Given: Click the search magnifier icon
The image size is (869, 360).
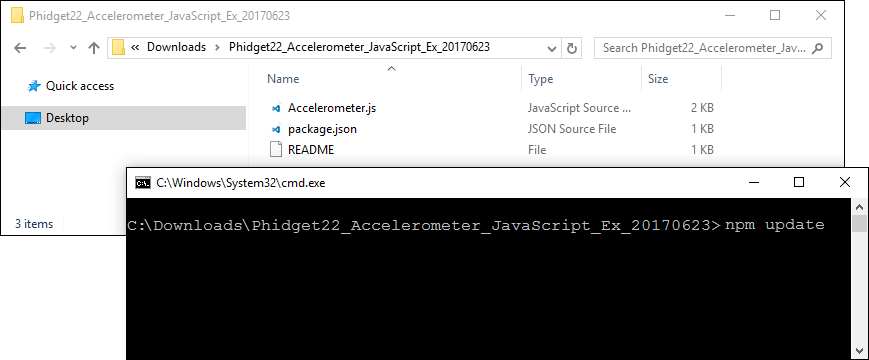Looking at the screenshot, I should [x=817, y=48].
